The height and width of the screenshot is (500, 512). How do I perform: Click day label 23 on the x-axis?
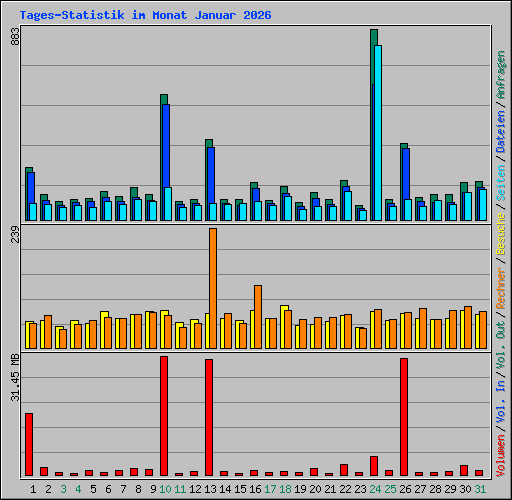point(360,489)
